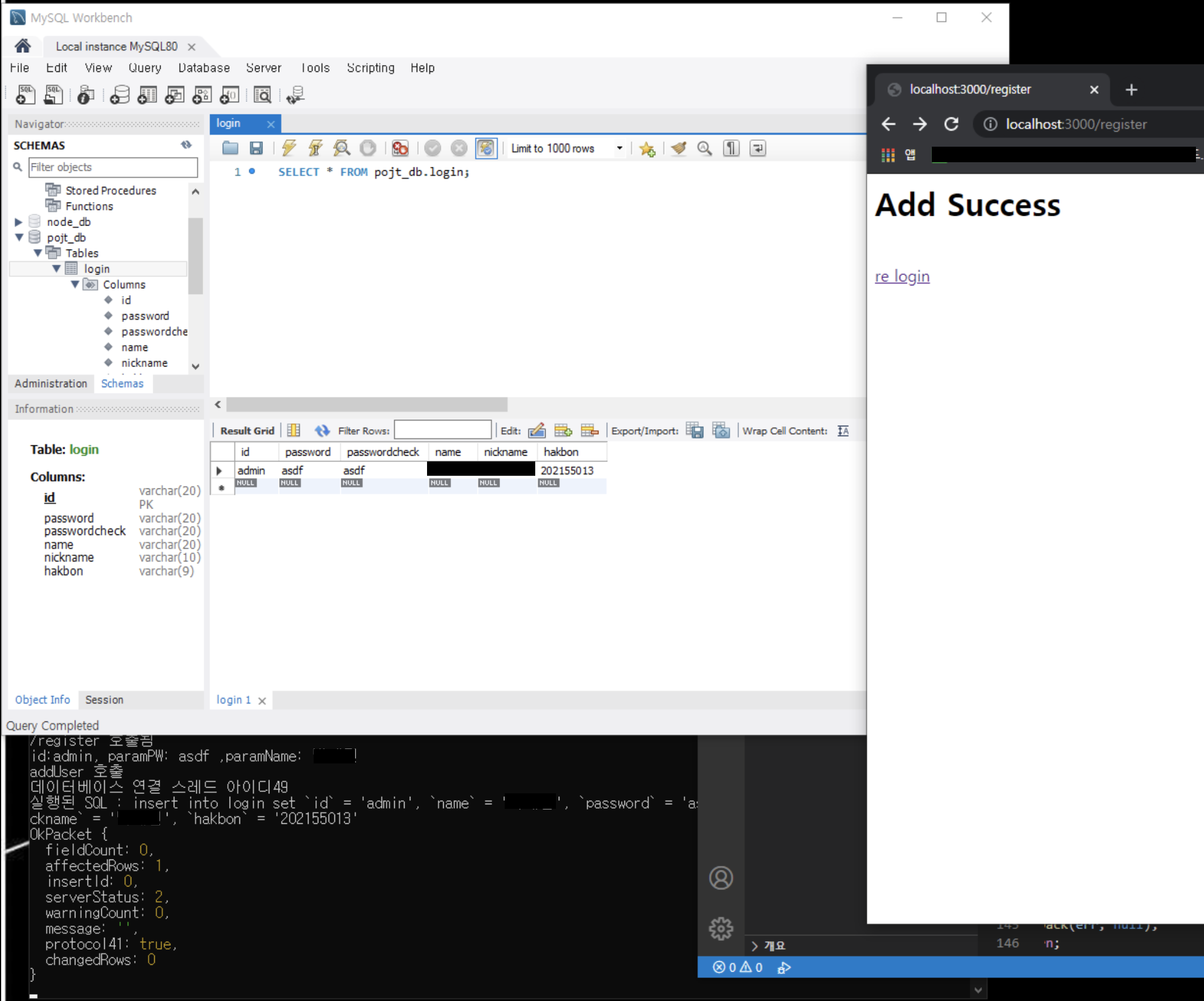Expand the node_db schema
The width and height of the screenshot is (1204, 1001).
(x=18, y=221)
